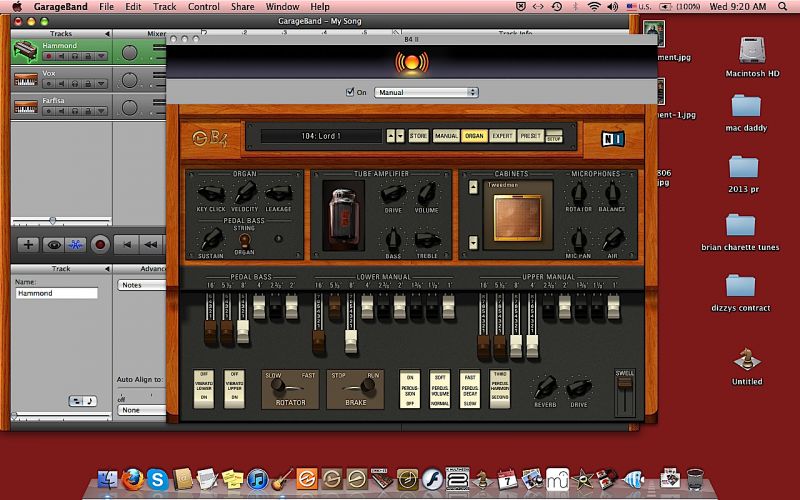Open the Share menu
Viewport: 800px width, 500px height.
pyautogui.click(x=242, y=7)
